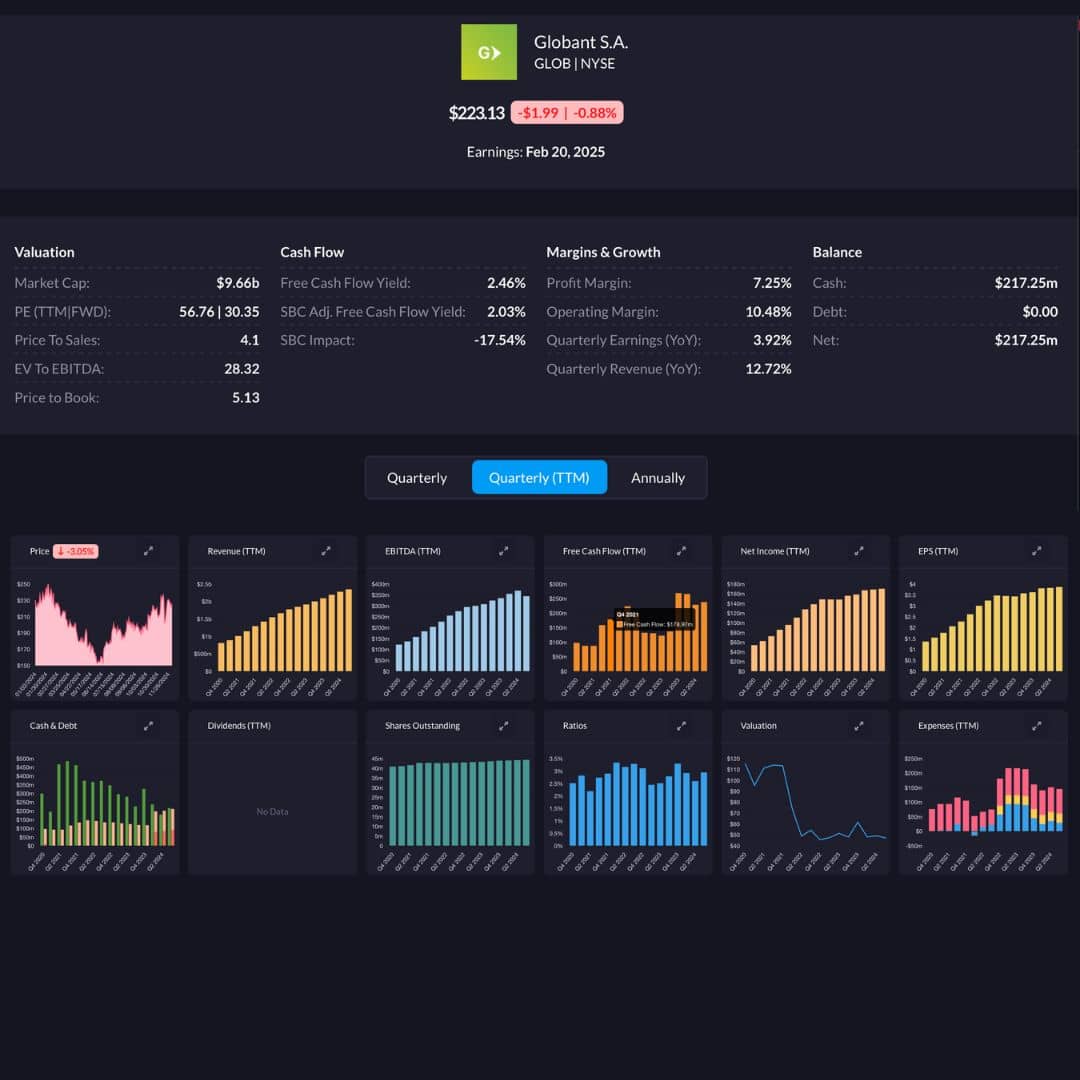Expand the Shares Outstanding chart
The image size is (1080, 1080).
pyautogui.click(x=503, y=726)
